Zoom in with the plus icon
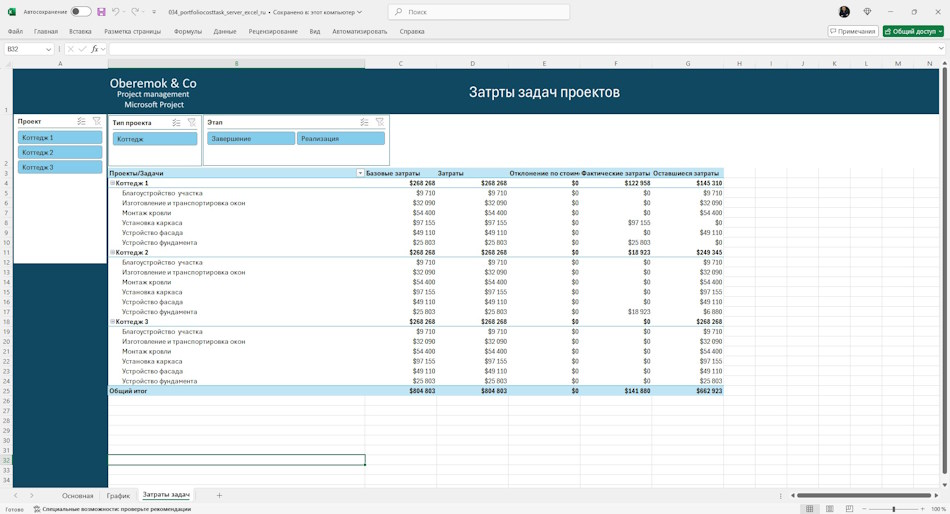The height and width of the screenshot is (514, 950). 923,509
